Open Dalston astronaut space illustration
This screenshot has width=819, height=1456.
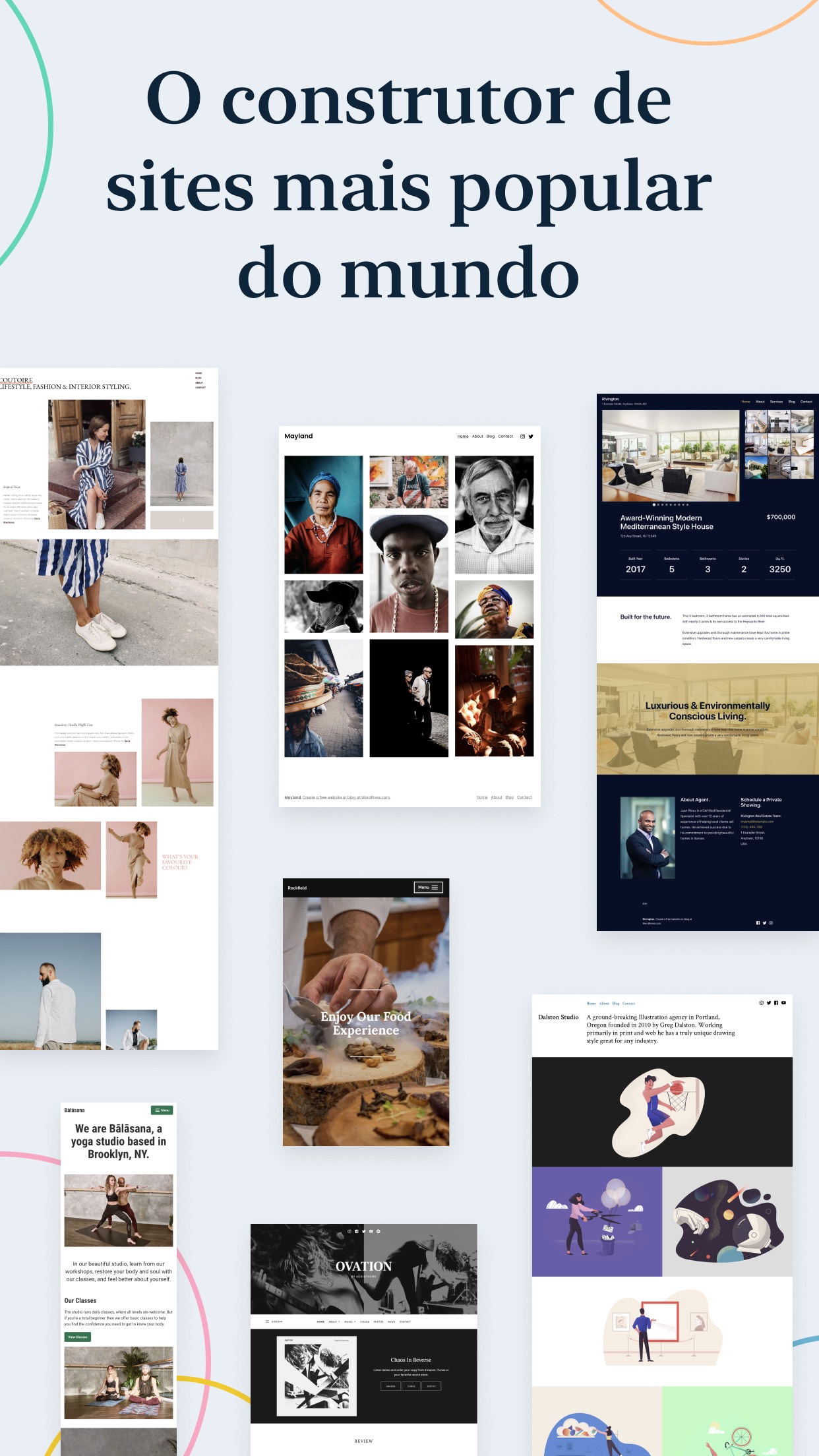pos(727,1221)
